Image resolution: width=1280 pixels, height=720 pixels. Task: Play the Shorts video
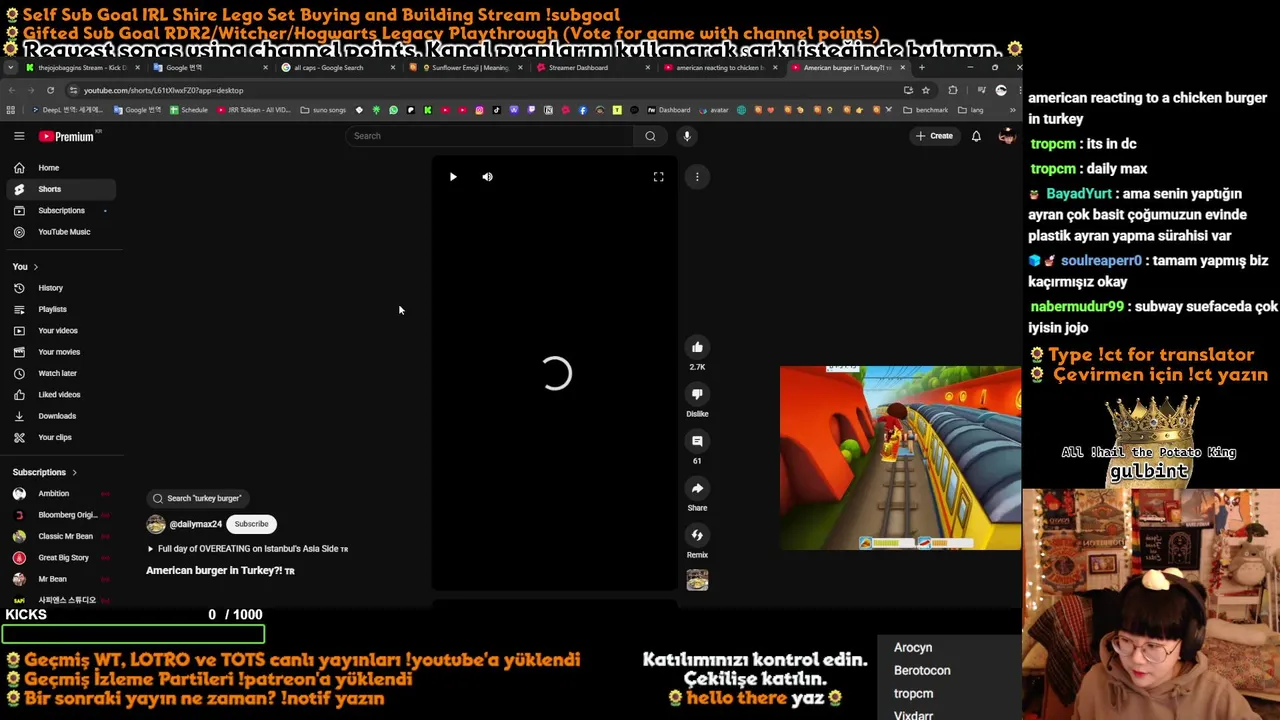click(x=453, y=177)
